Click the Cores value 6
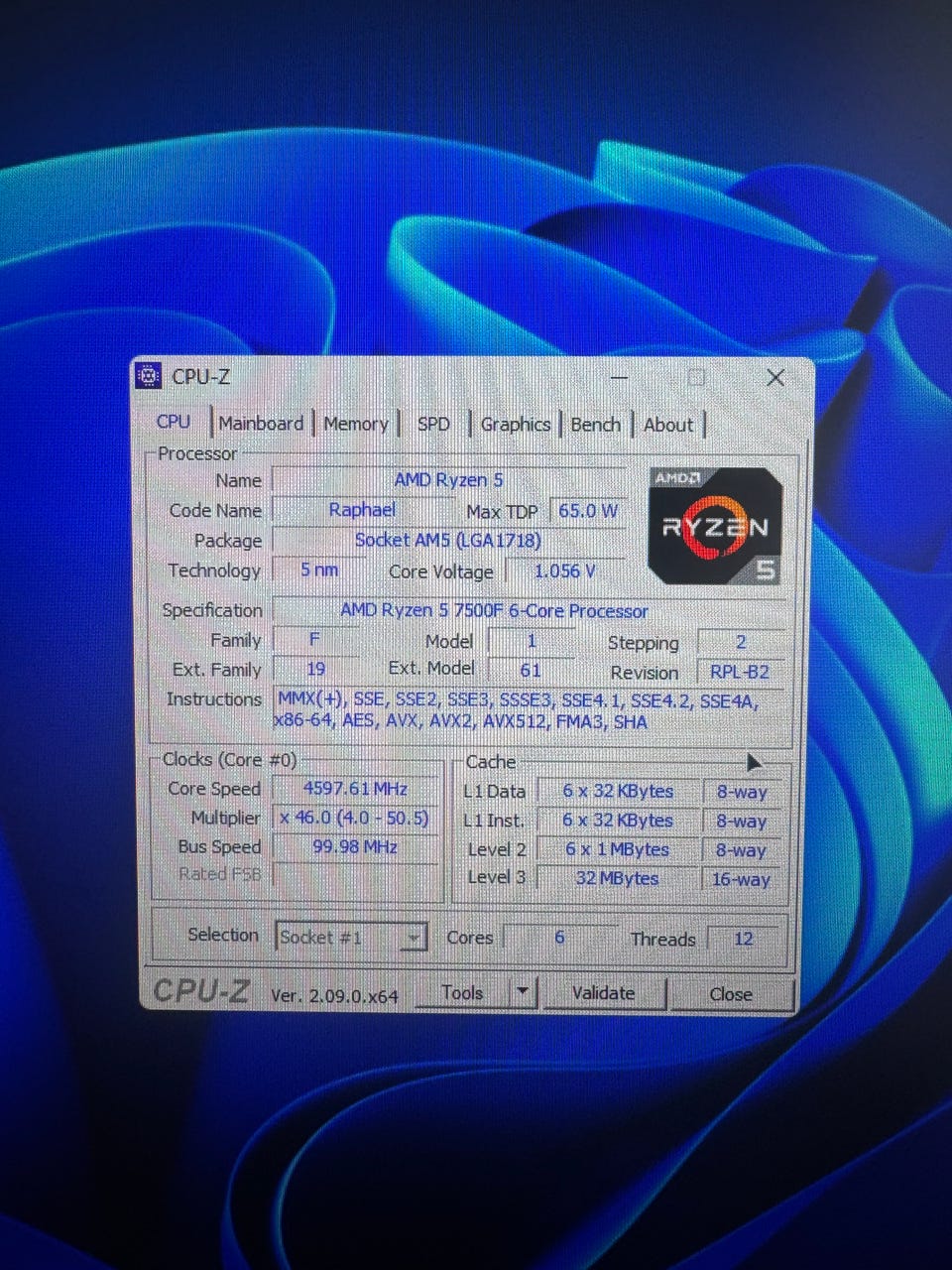The width and height of the screenshot is (952, 1270). click(x=559, y=938)
